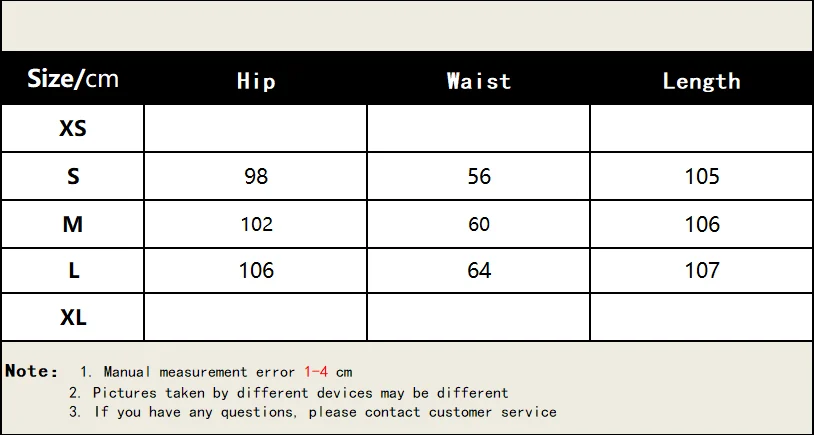Click the red 1-4 error range text
Viewport: 814px width, 435px height.
[x=316, y=372]
